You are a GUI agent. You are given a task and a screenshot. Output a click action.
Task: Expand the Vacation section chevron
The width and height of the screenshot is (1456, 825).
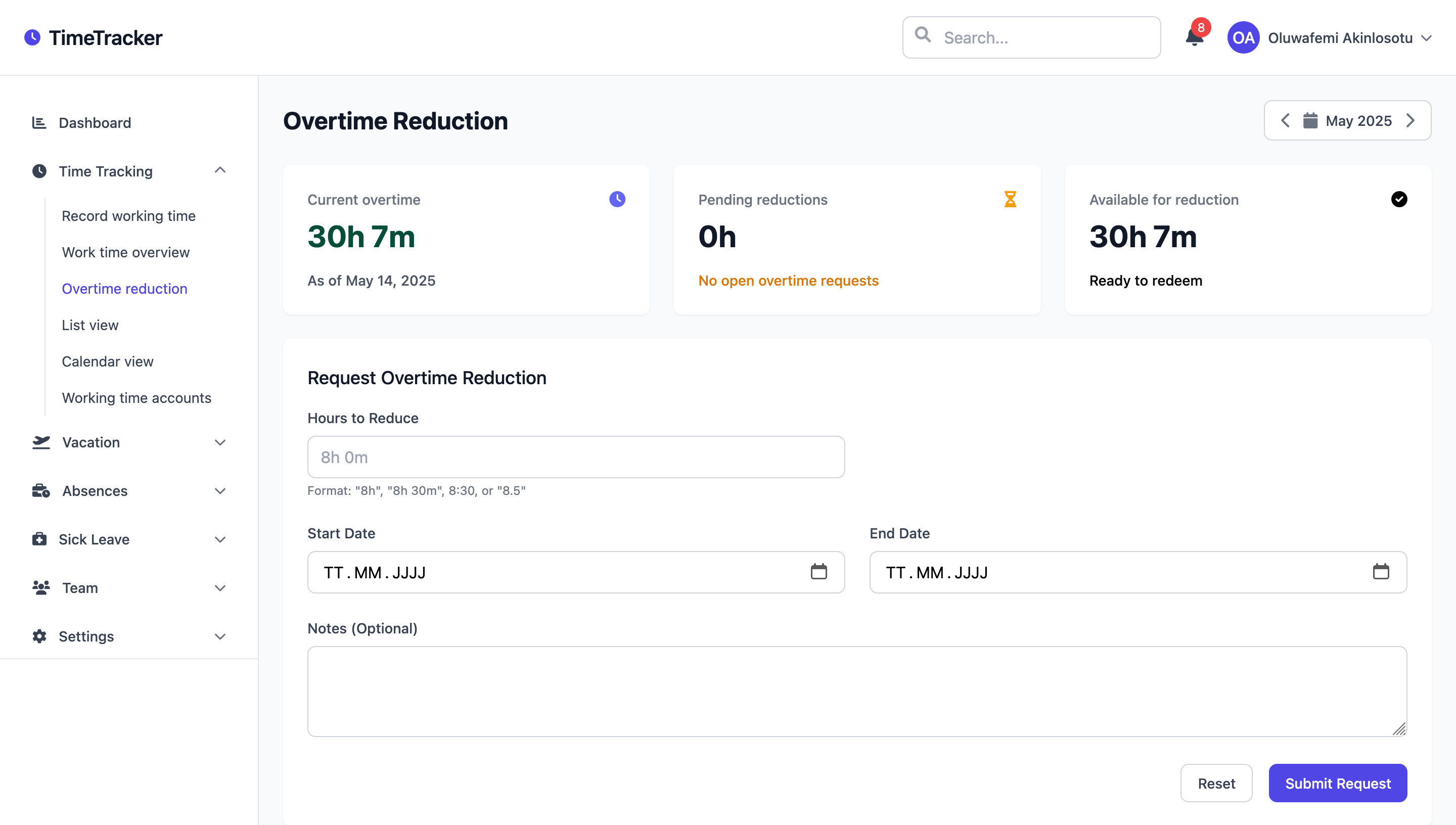(220, 442)
